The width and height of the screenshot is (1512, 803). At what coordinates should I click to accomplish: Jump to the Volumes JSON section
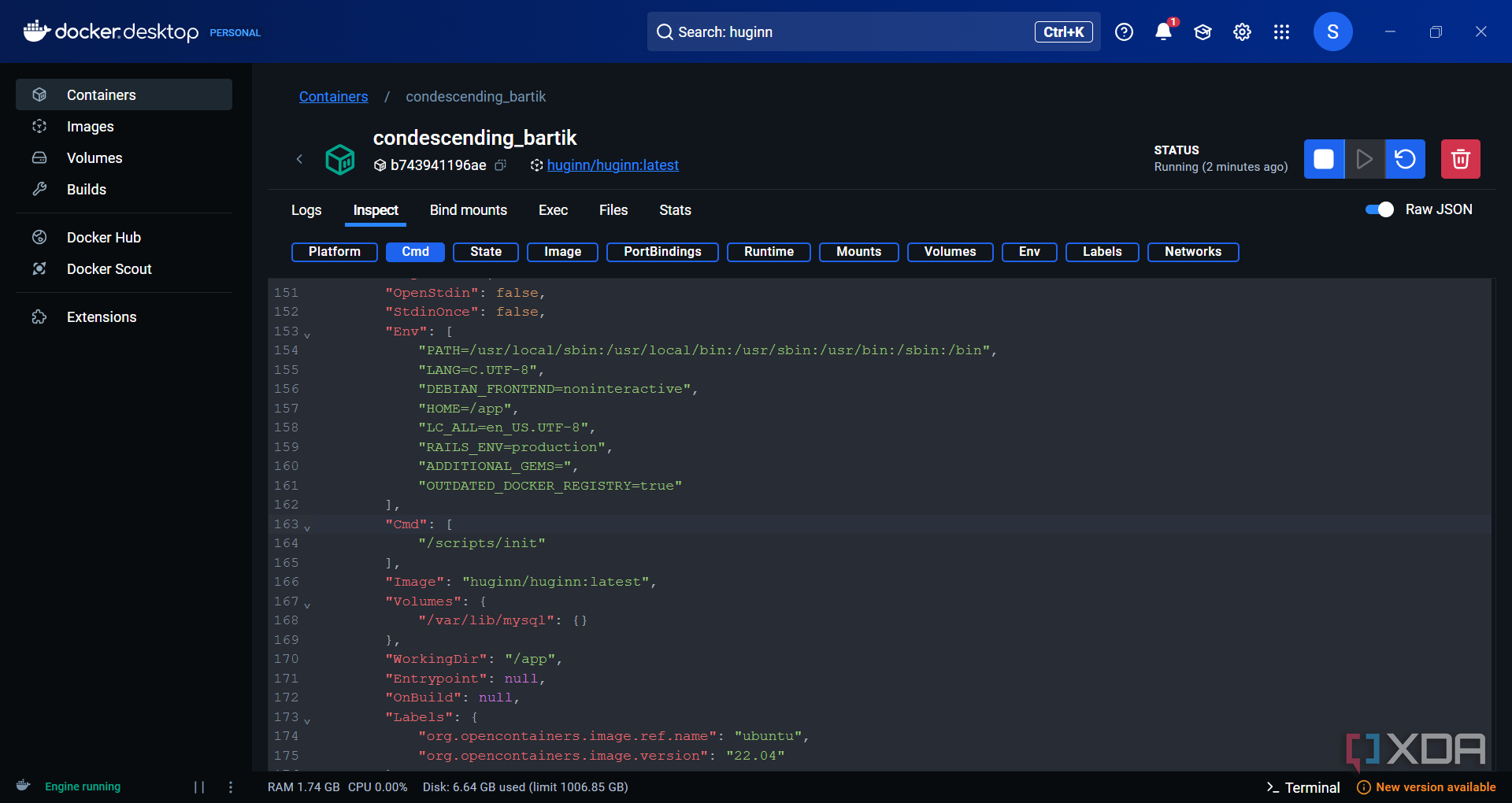point(951,252)
